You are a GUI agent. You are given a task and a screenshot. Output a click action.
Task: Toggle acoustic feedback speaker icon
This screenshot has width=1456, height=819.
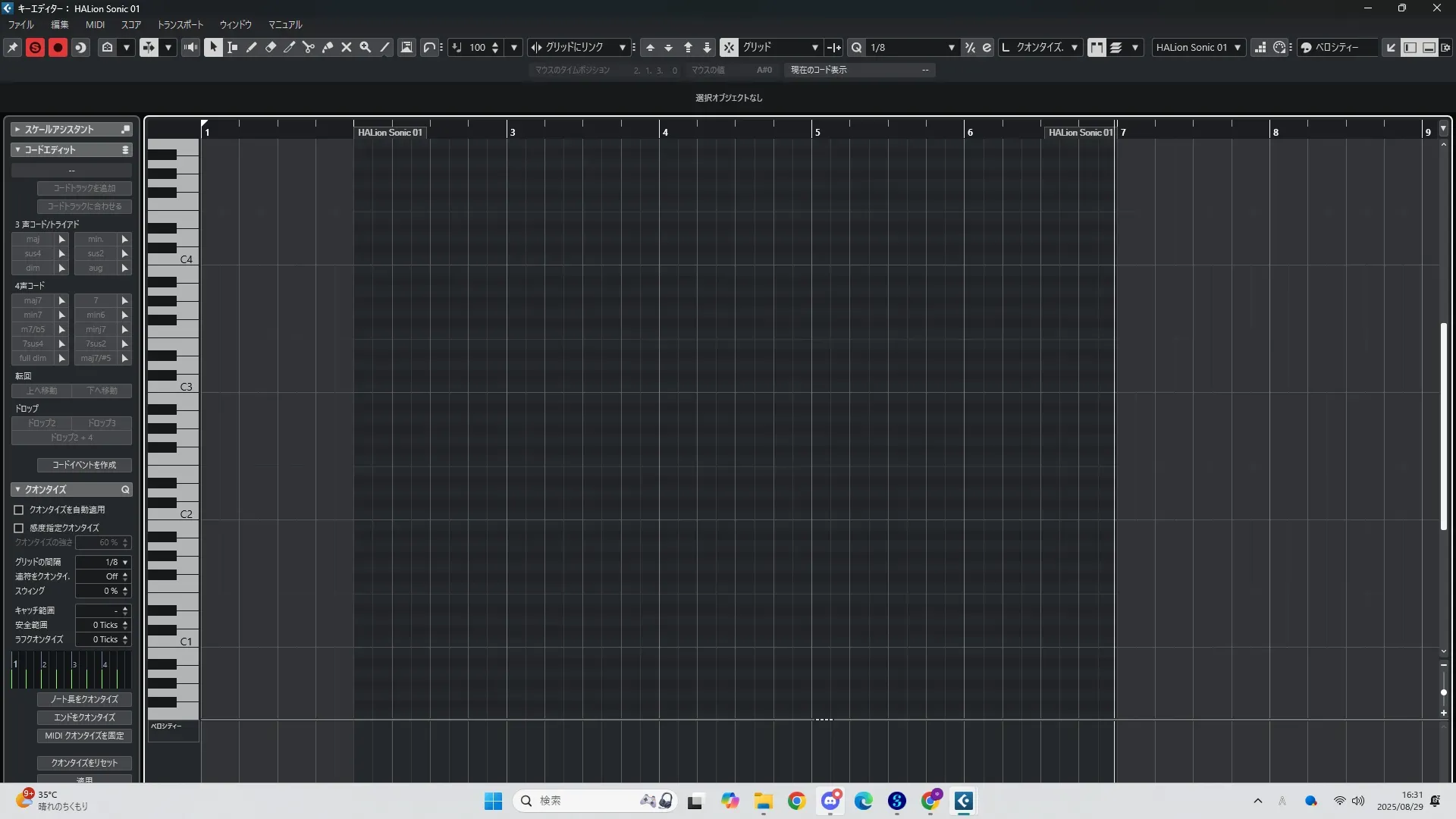click(190, 47)
